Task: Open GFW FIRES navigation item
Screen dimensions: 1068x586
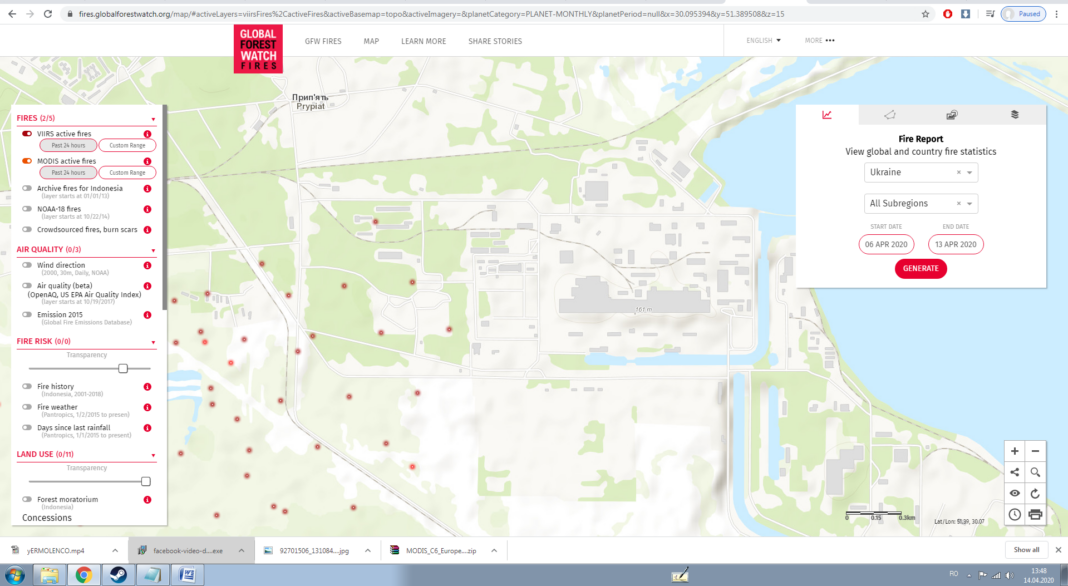Action: coord(323,41)
